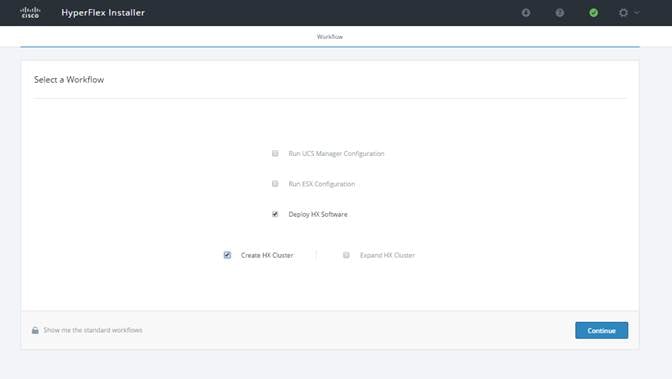The width and height of the screenshot is (672, 379).
Task: Check the Expand HX Cluster box
Action: coord(346,255)
